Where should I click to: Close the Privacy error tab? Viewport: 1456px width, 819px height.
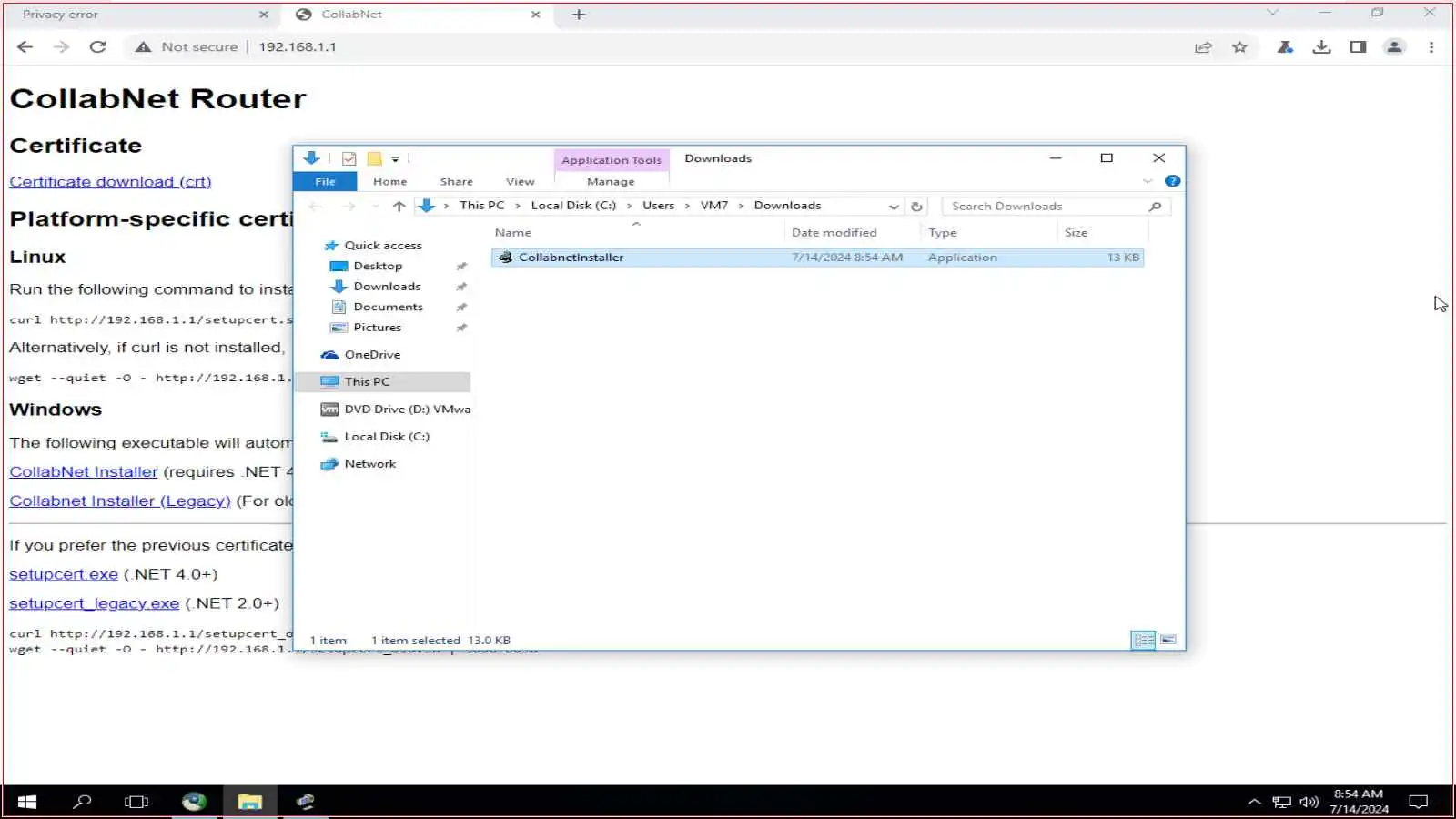click(x=264, y=15)
